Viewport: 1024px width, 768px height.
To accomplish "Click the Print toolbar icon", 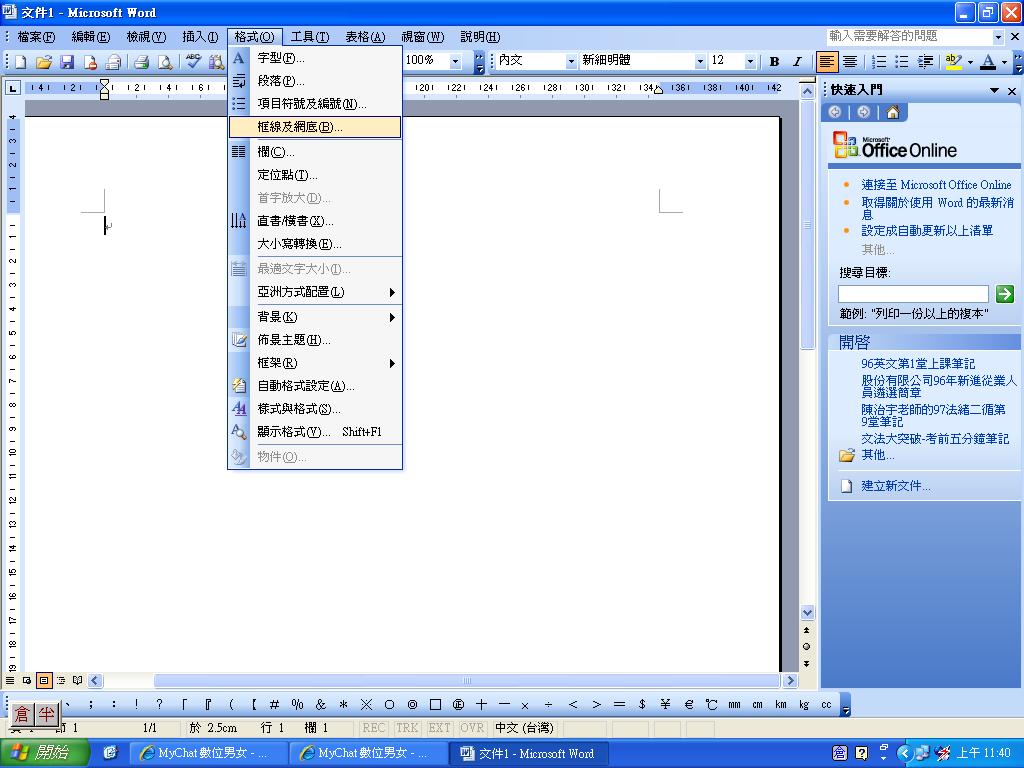I will [x=141, y=62].
